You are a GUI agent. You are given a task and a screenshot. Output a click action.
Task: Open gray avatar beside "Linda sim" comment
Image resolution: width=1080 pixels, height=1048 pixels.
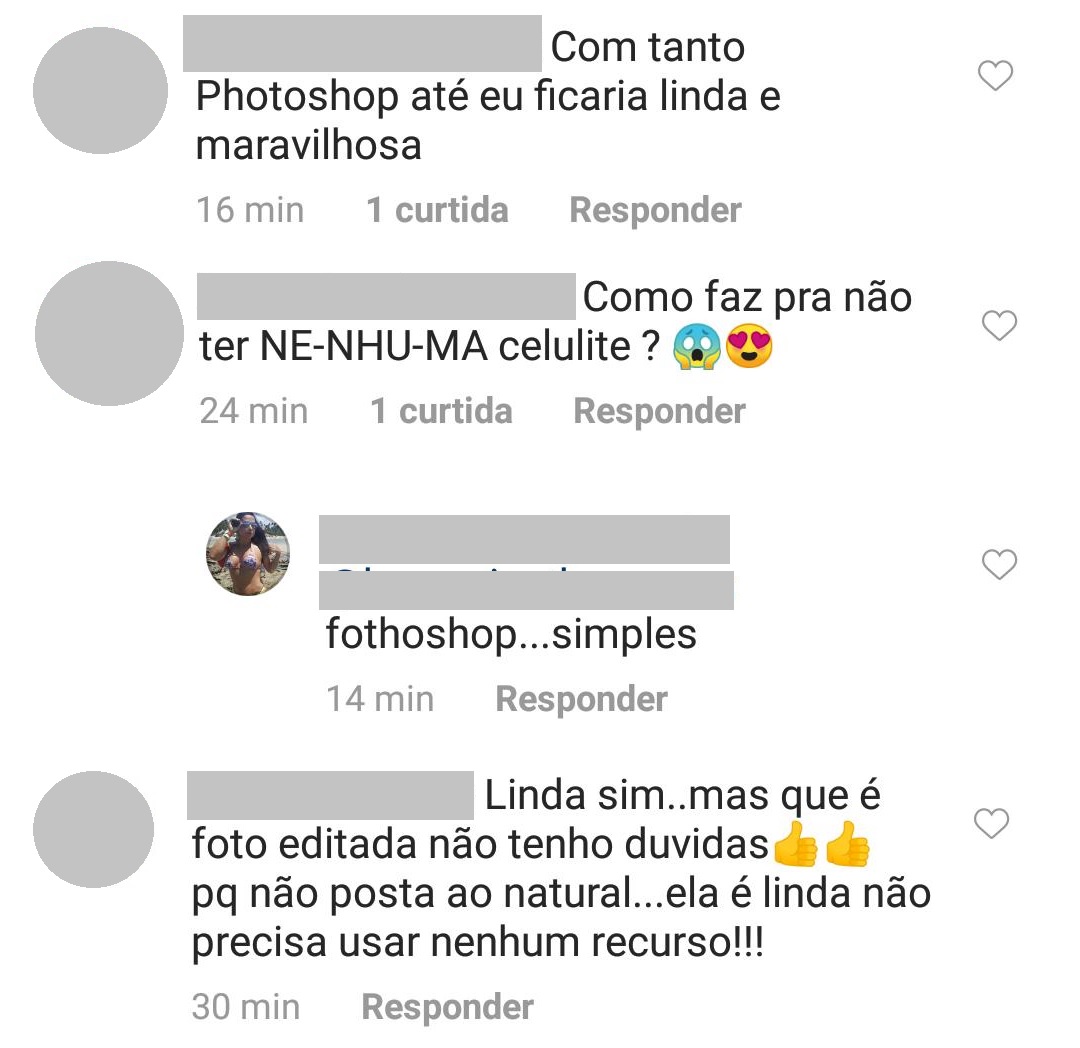[94, 829]
